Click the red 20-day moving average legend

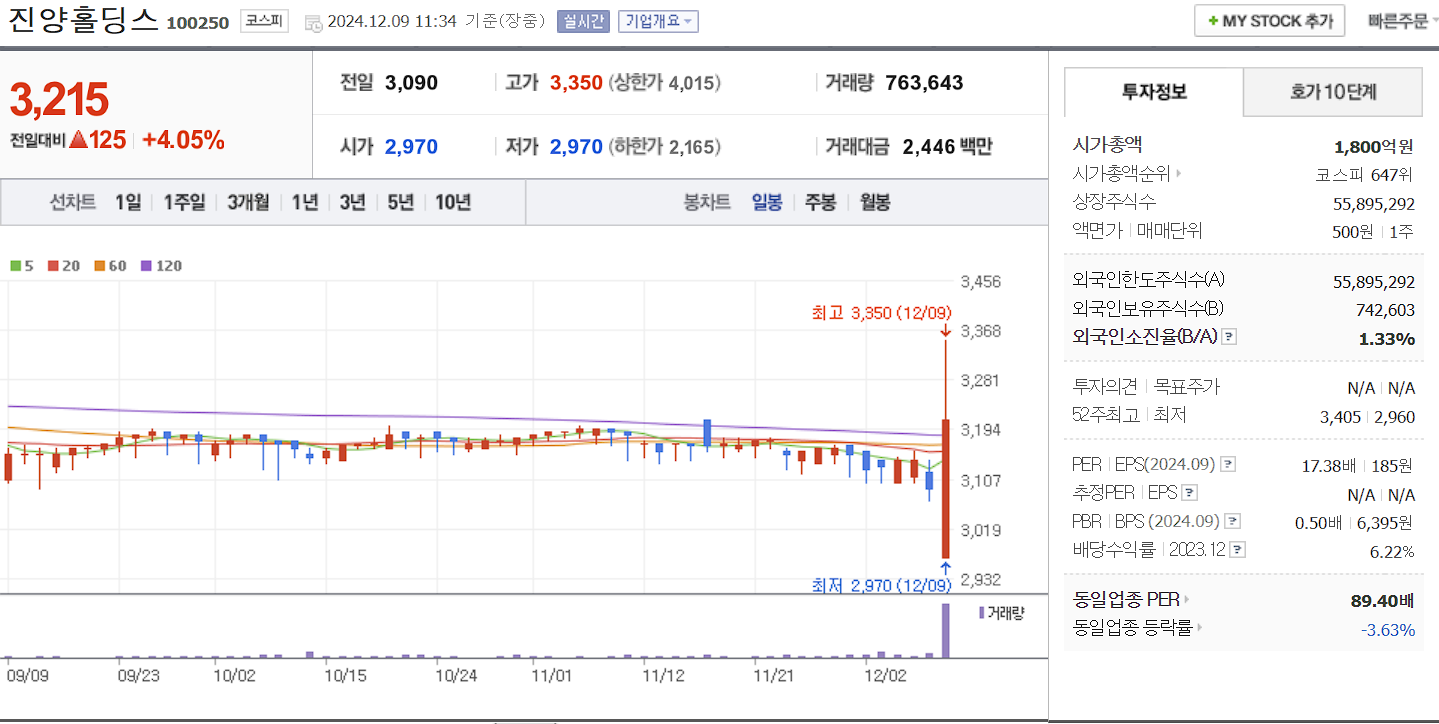pos(64,266)
